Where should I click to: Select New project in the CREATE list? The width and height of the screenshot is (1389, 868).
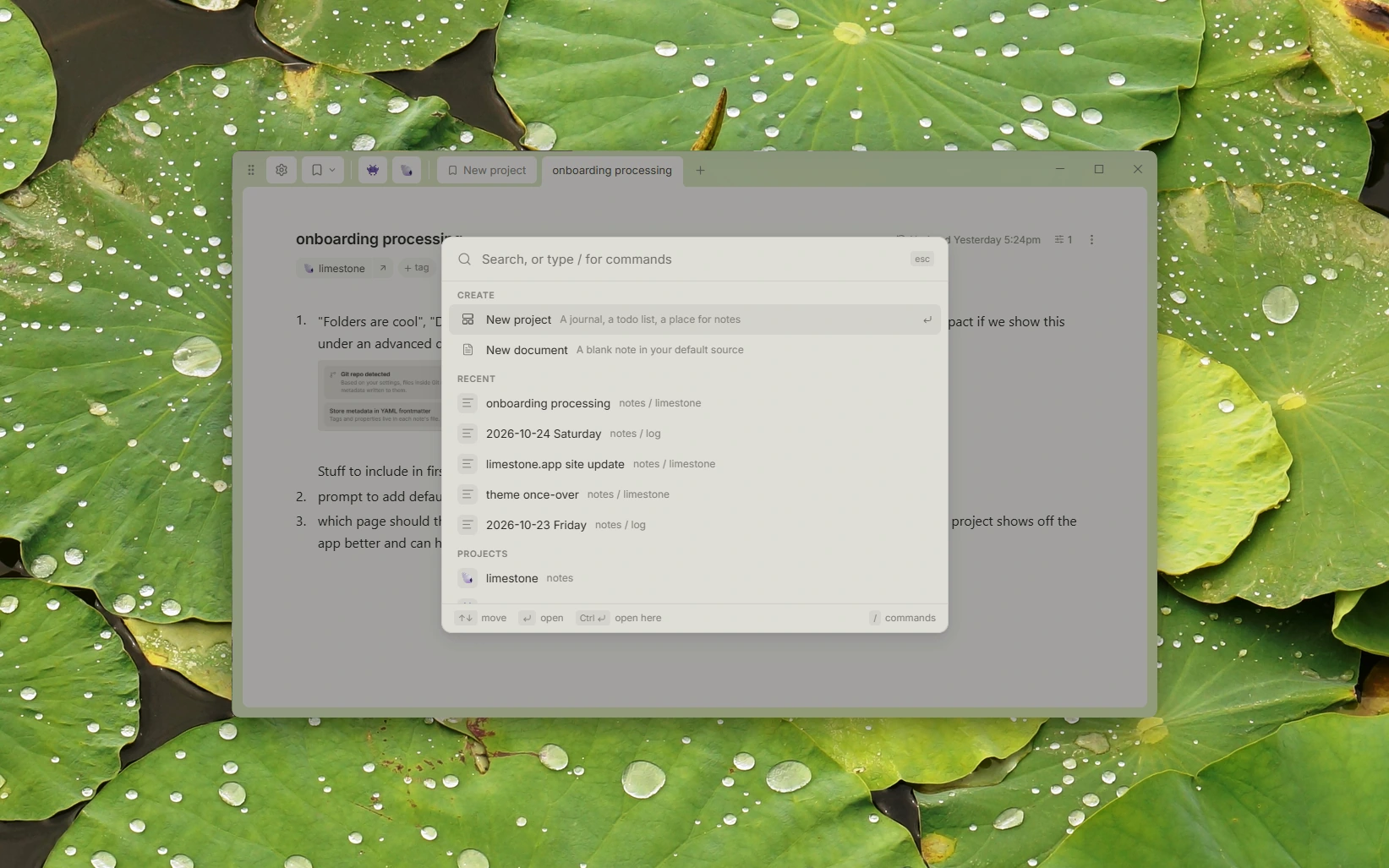(695, 319)
